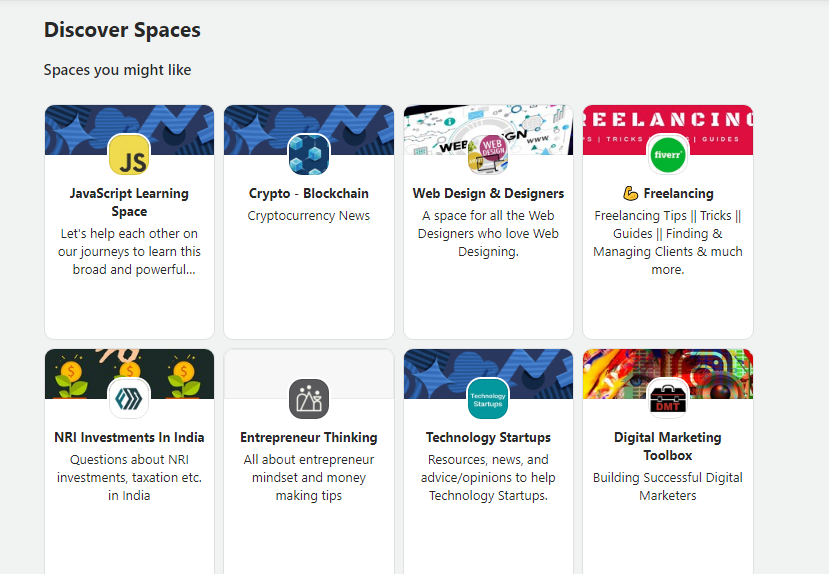
Task: Open the NRI Investments space icon
Action: (x=129, y=399)
